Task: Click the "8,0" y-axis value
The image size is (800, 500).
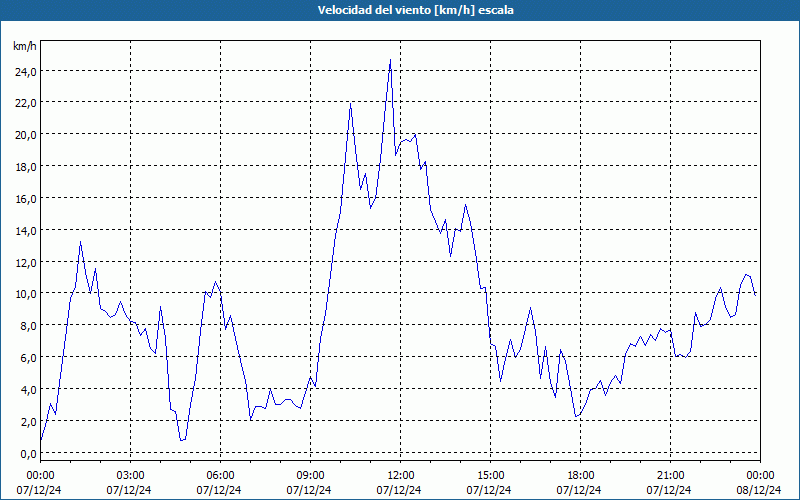Action: 28,326
